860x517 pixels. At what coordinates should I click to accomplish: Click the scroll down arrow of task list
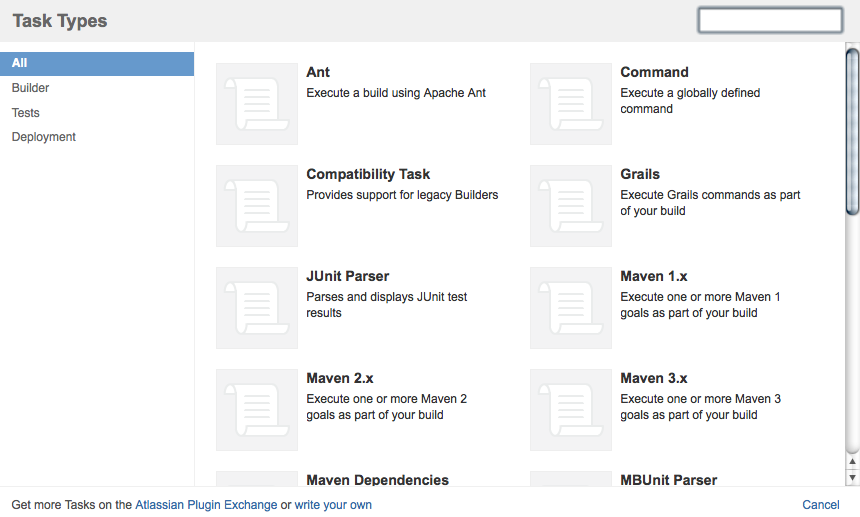(852, 478)
